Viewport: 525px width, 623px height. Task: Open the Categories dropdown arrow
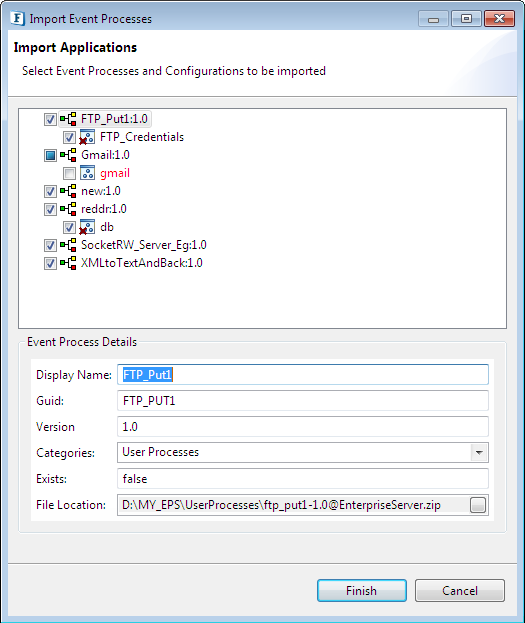479,453
